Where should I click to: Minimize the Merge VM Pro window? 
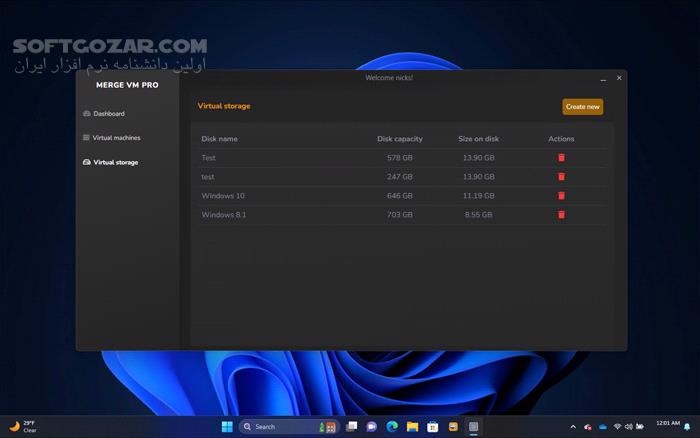[603, 79]
